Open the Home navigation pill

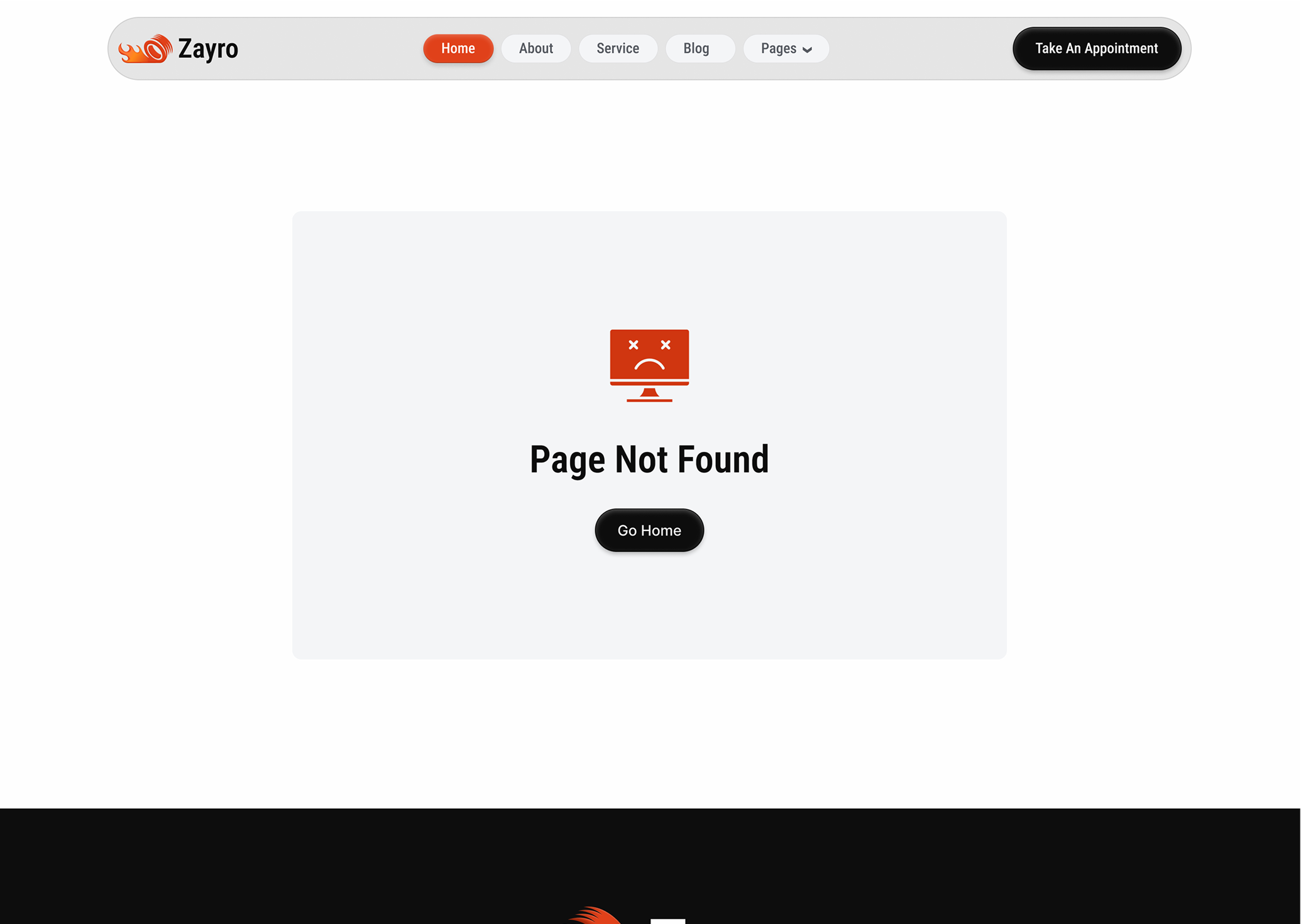[458, 48]
